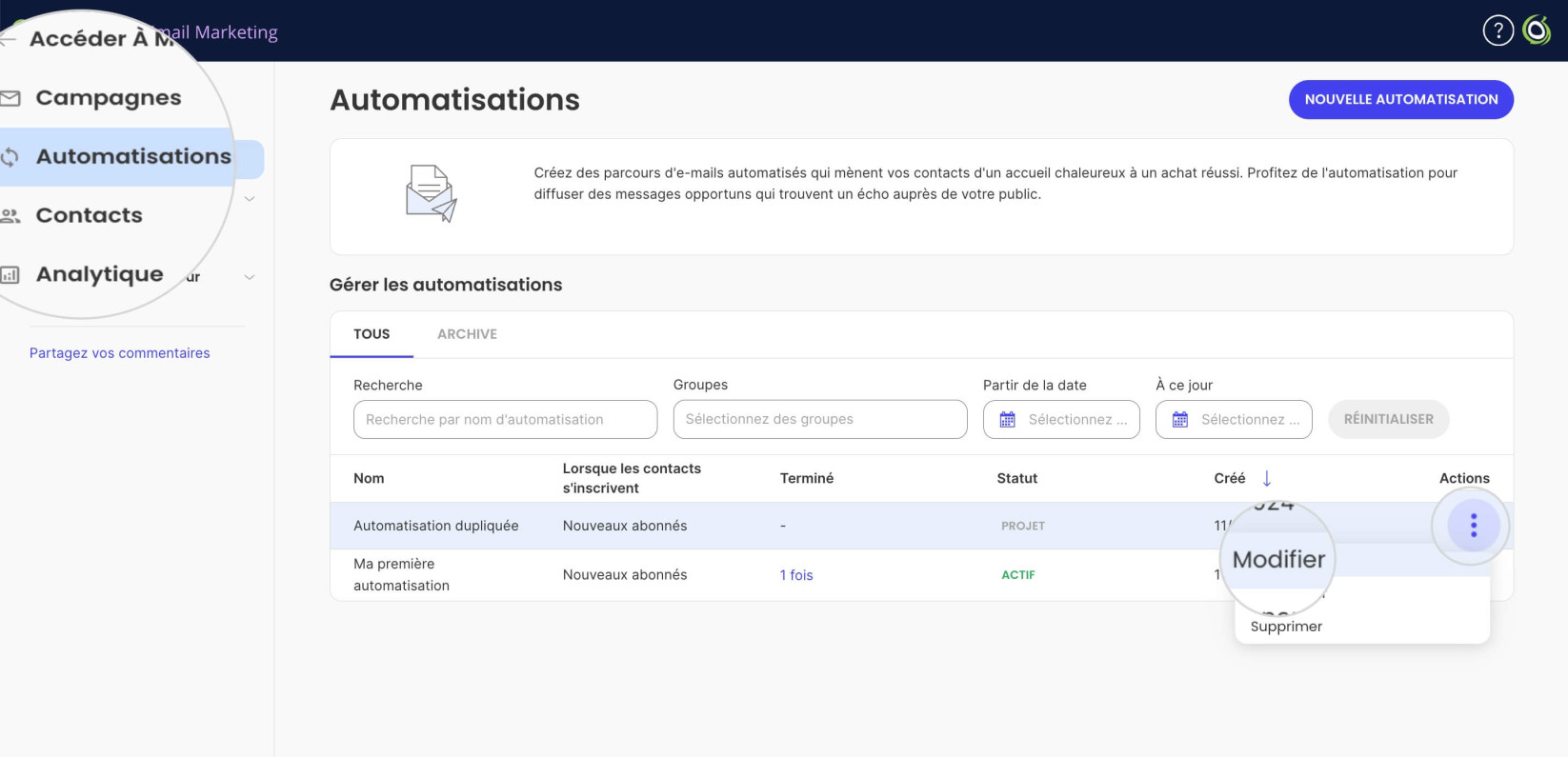The image size is (1568, 757).
Task: Choose Supprimer in the actions menu
Action: point(1286,627)
